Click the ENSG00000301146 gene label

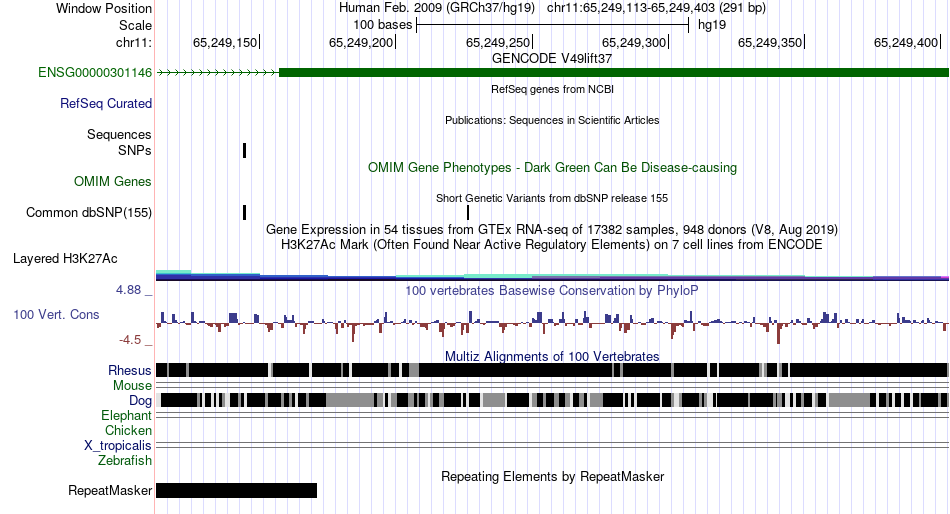(95, 73)
